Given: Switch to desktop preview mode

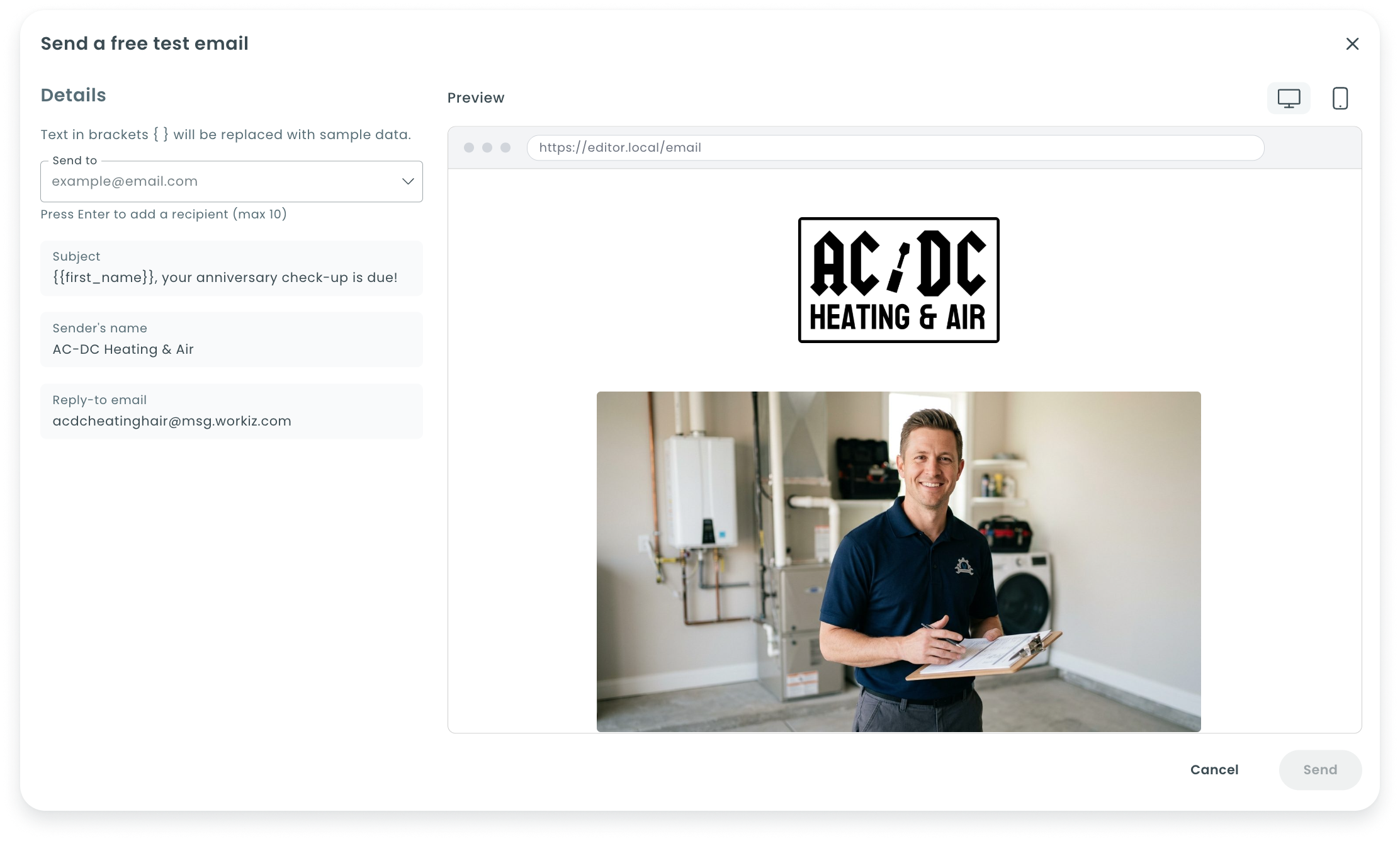Looking at the screenshot, I should click(1289, 98).
